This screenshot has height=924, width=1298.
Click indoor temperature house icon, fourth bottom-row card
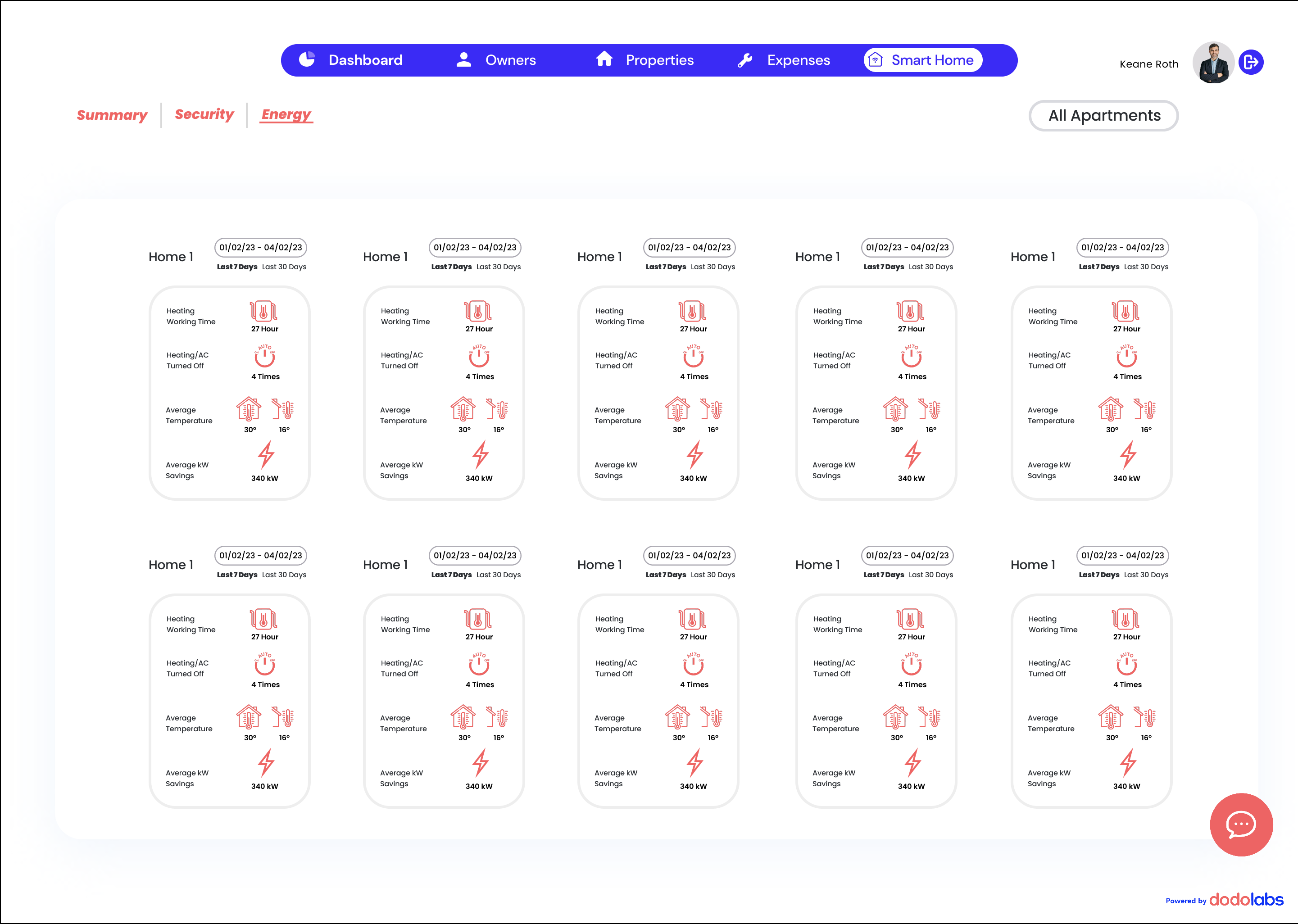pyautogui.click(x=895, y=717)
